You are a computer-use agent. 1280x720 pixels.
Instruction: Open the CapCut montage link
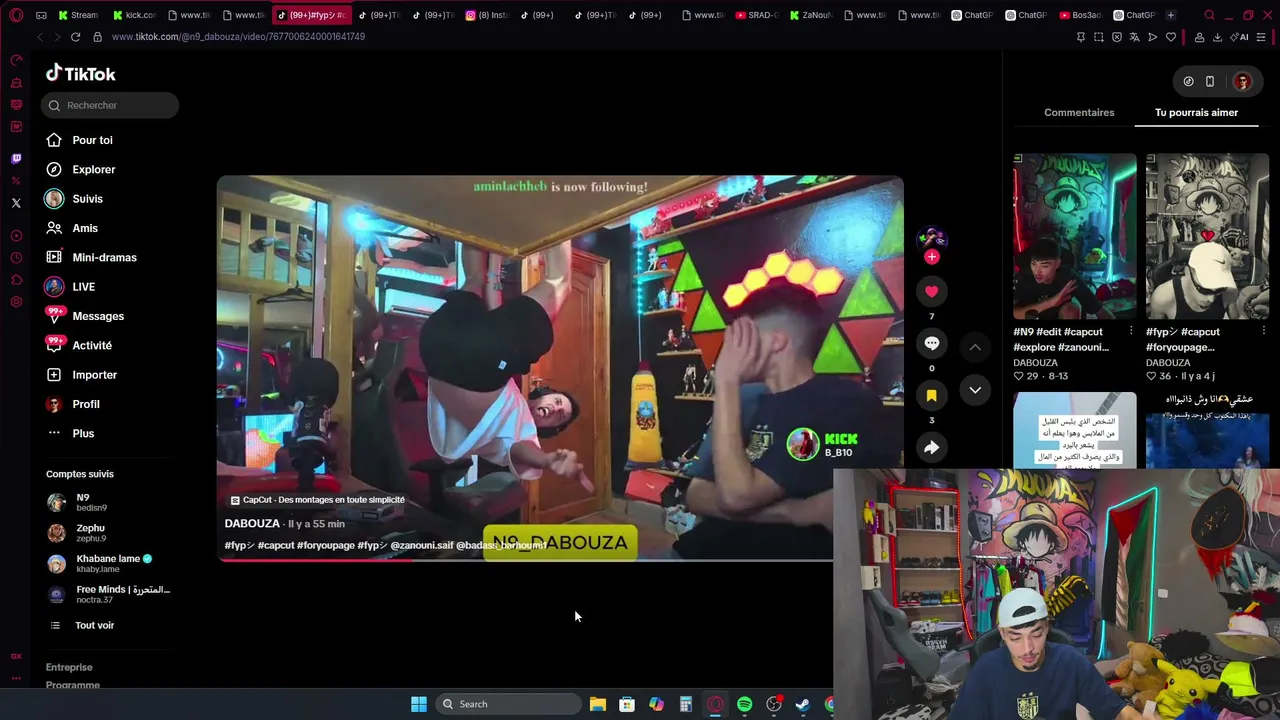[318, 500]
